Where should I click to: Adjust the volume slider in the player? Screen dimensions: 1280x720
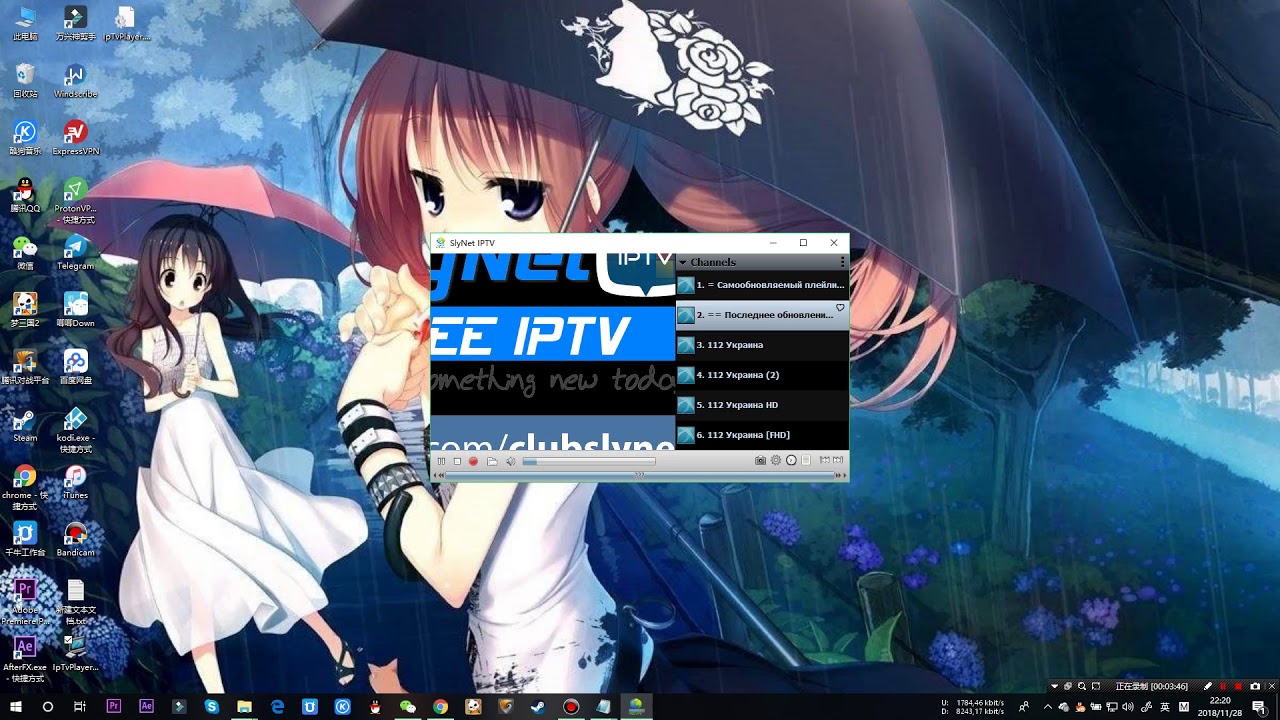[589, 461]
